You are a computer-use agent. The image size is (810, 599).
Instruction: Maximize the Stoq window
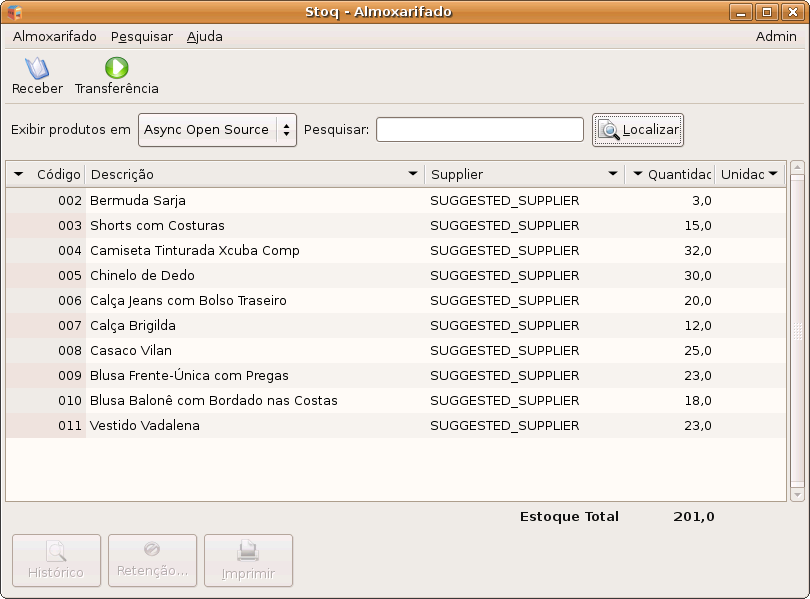[x=767, y=12]
